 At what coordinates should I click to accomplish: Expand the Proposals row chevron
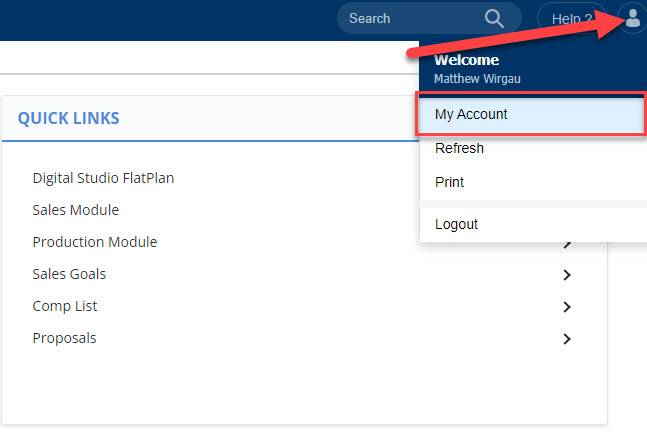tap(567, 339)
